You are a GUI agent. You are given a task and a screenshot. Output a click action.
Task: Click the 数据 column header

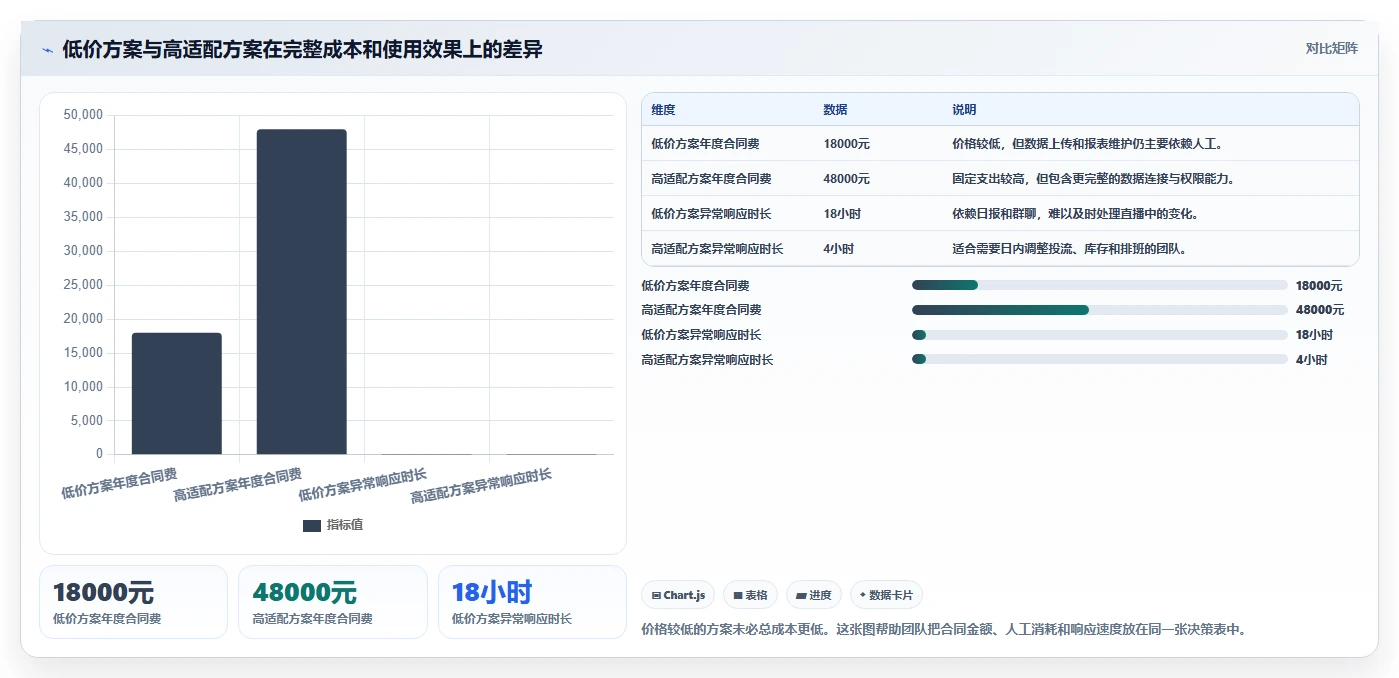[x=835, y=110]
